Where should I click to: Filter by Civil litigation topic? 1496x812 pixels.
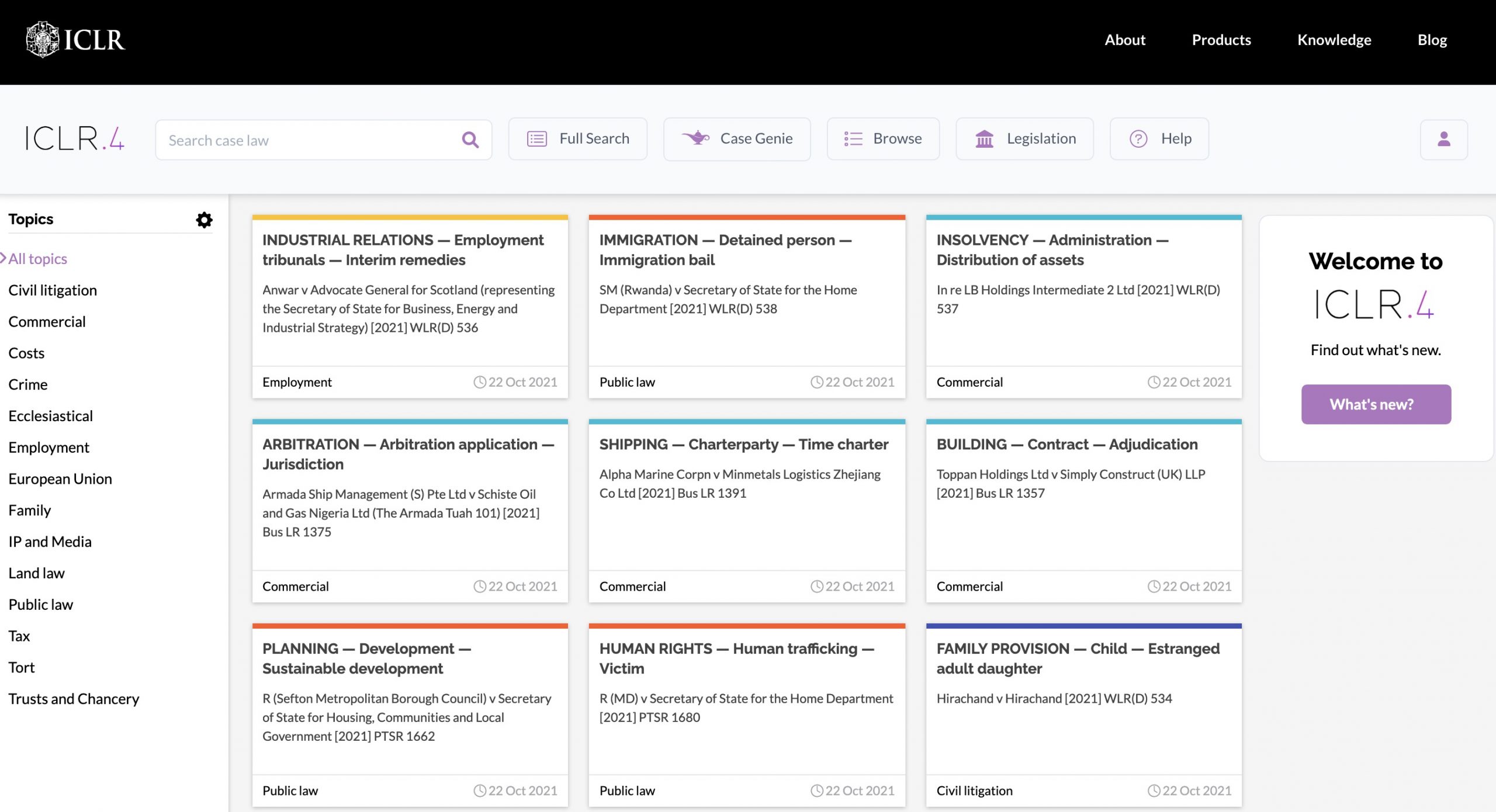tap(53, 290)
